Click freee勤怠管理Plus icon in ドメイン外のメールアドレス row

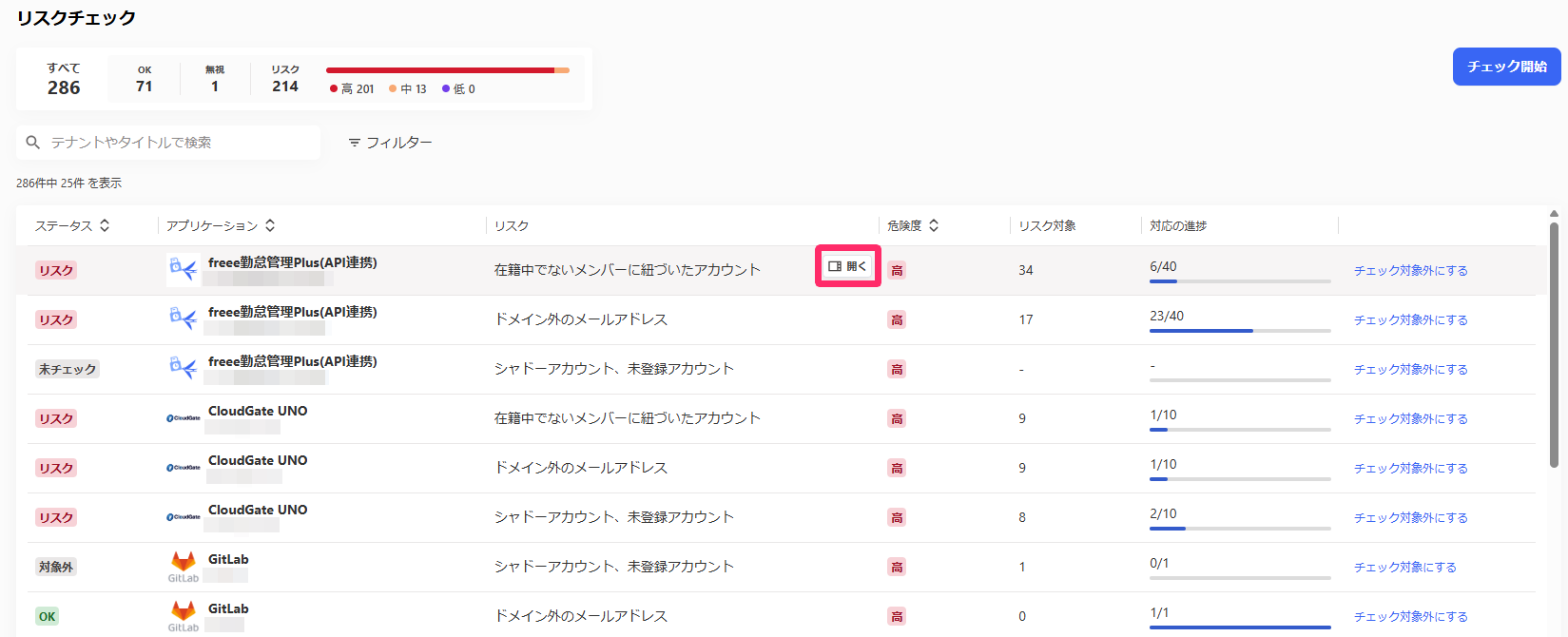click(x=183, y=319)
